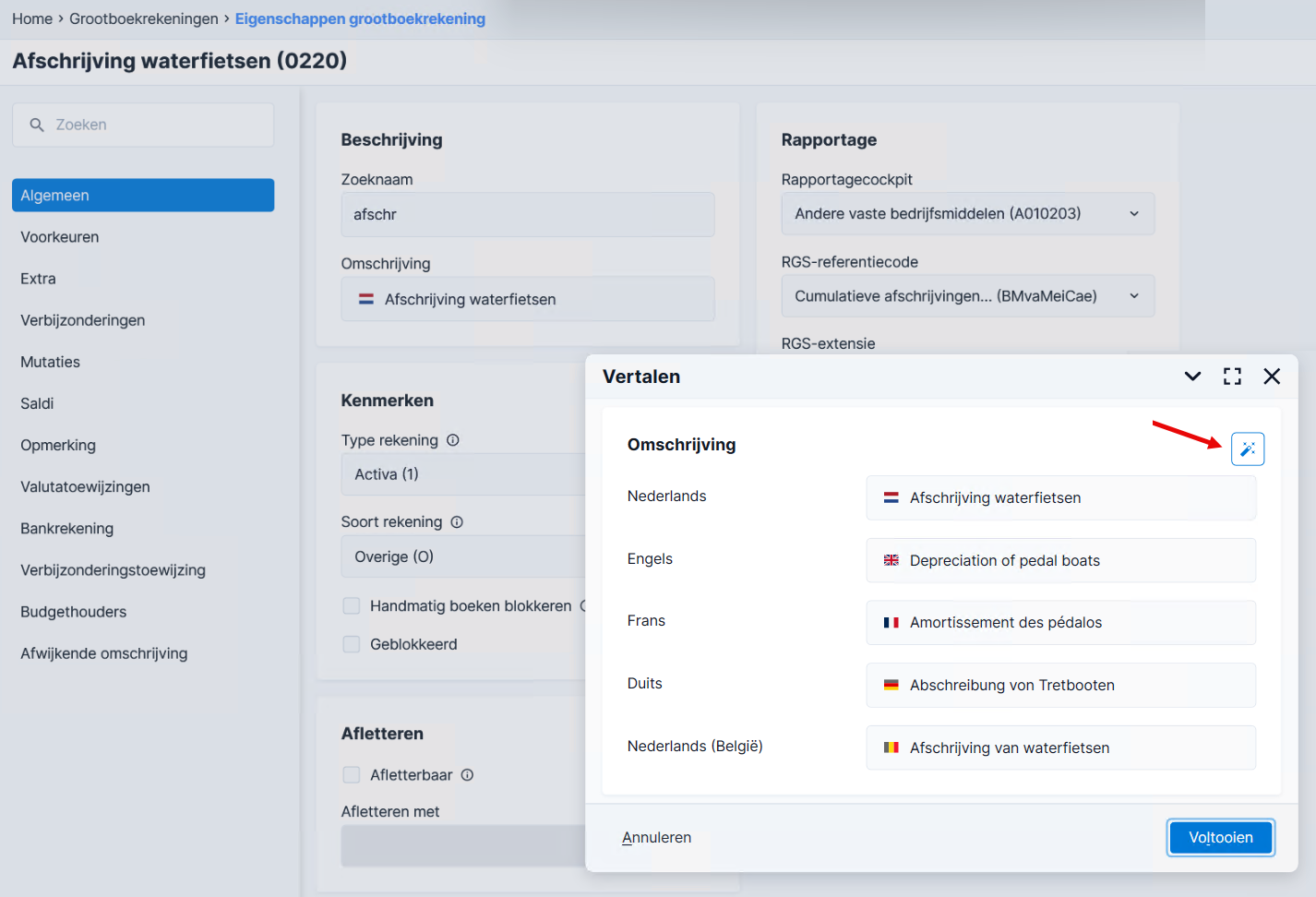Viewport: 1316px width, 897px height.
Task: Toggle the Geblokkeerd checkbox
Action: coord(352,644)
